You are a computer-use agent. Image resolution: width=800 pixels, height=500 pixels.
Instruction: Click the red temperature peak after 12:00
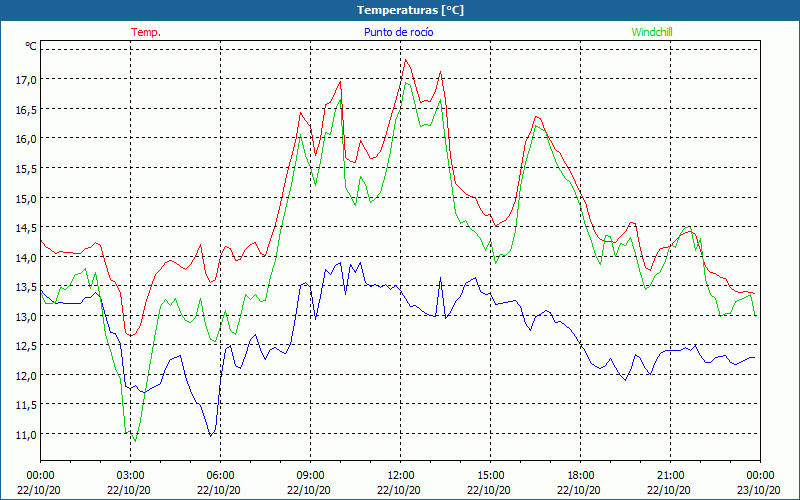click(x=406, y=60)
